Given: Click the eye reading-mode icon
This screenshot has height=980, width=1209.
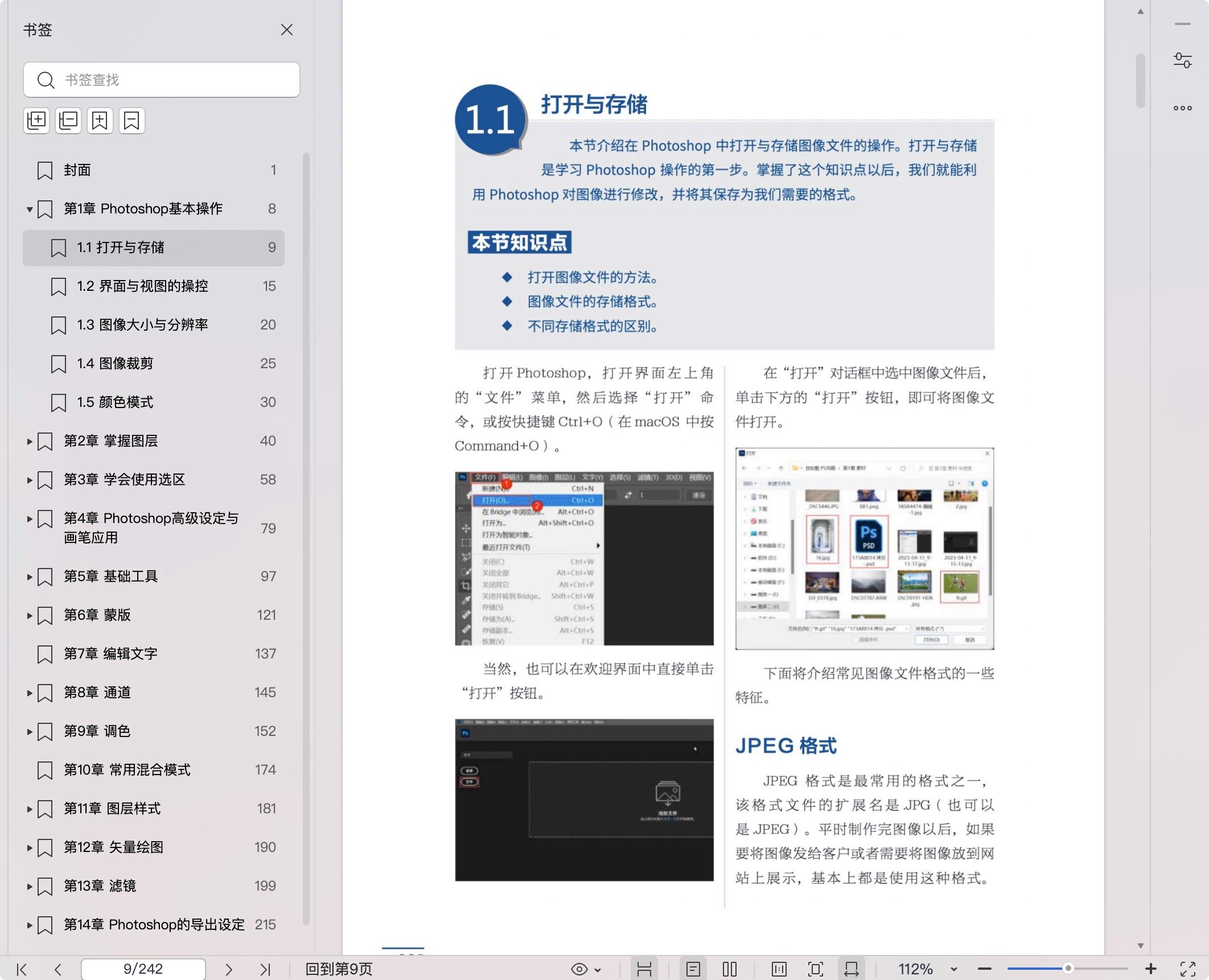Looking at the screenshot, I should point(579,969).
